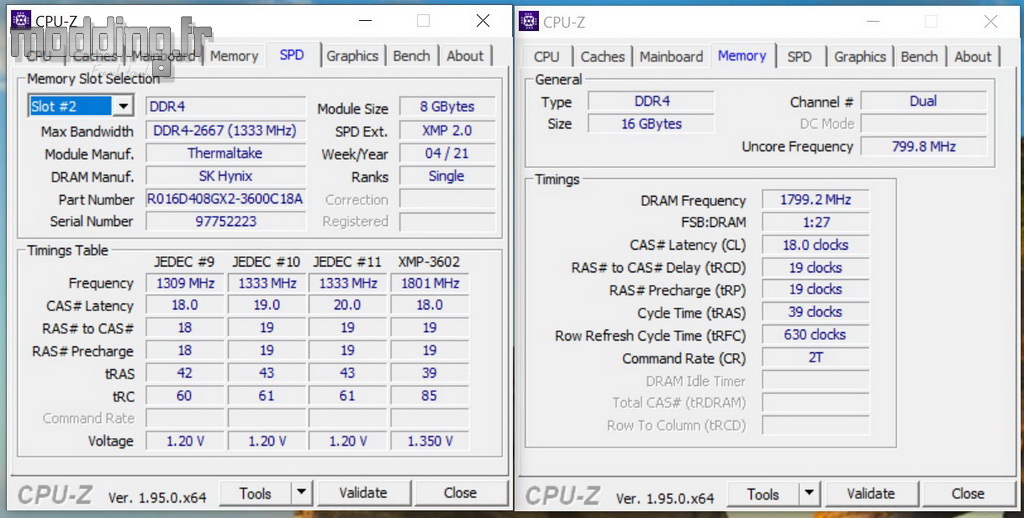Minimize the left CPU-Z window
Screen dimensions: 1024x518
click(x=365, y=21)
